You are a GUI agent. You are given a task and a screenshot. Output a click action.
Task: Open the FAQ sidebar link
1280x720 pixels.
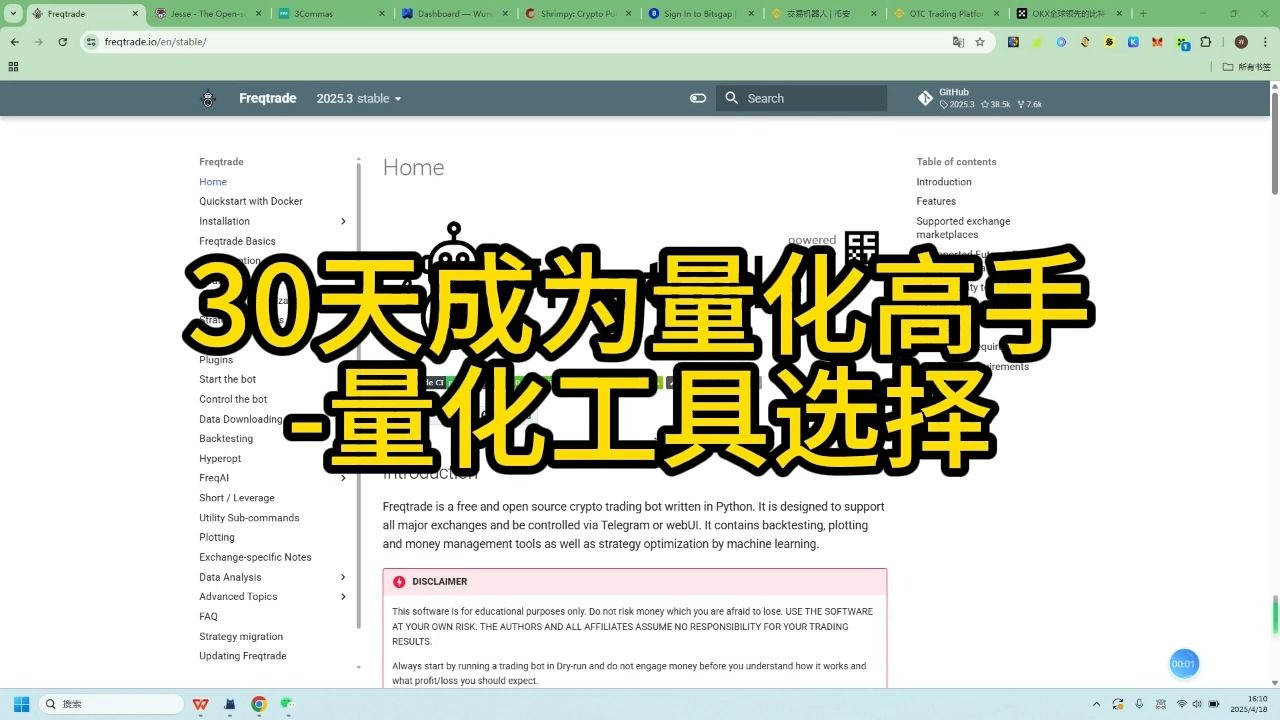208,616
